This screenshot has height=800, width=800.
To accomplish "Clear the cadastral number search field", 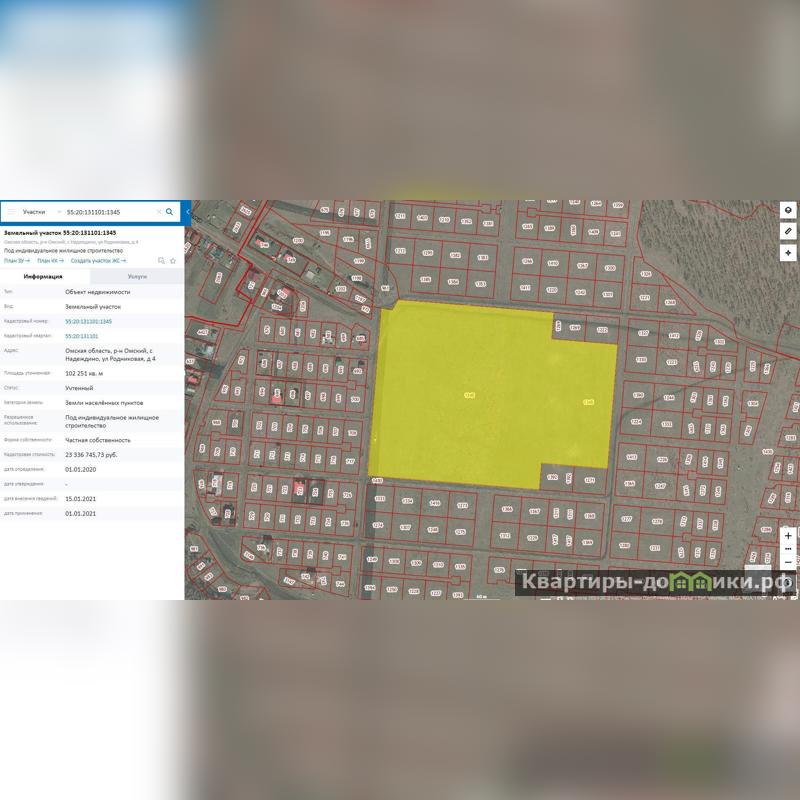I will pos(159,212).
